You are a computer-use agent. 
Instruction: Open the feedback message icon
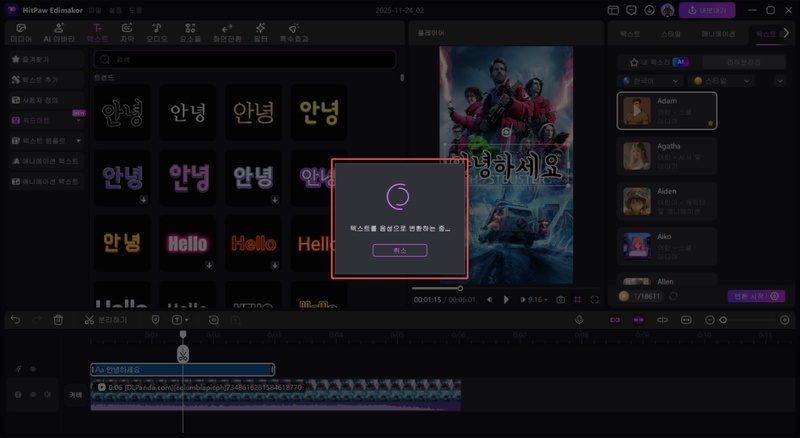pos(631,10)
